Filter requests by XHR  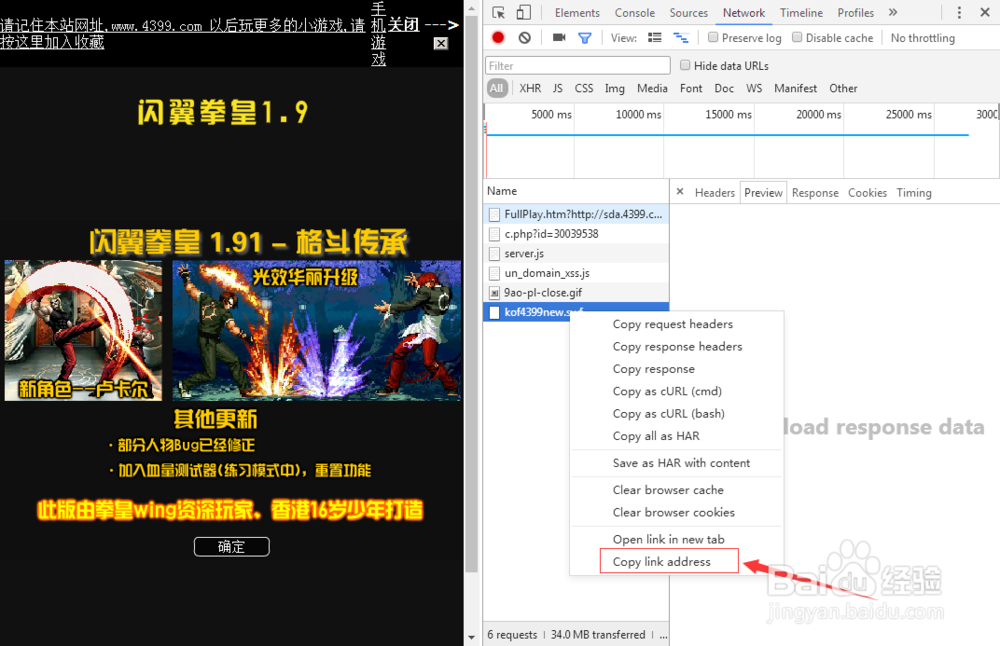click(x=530, y=88)
